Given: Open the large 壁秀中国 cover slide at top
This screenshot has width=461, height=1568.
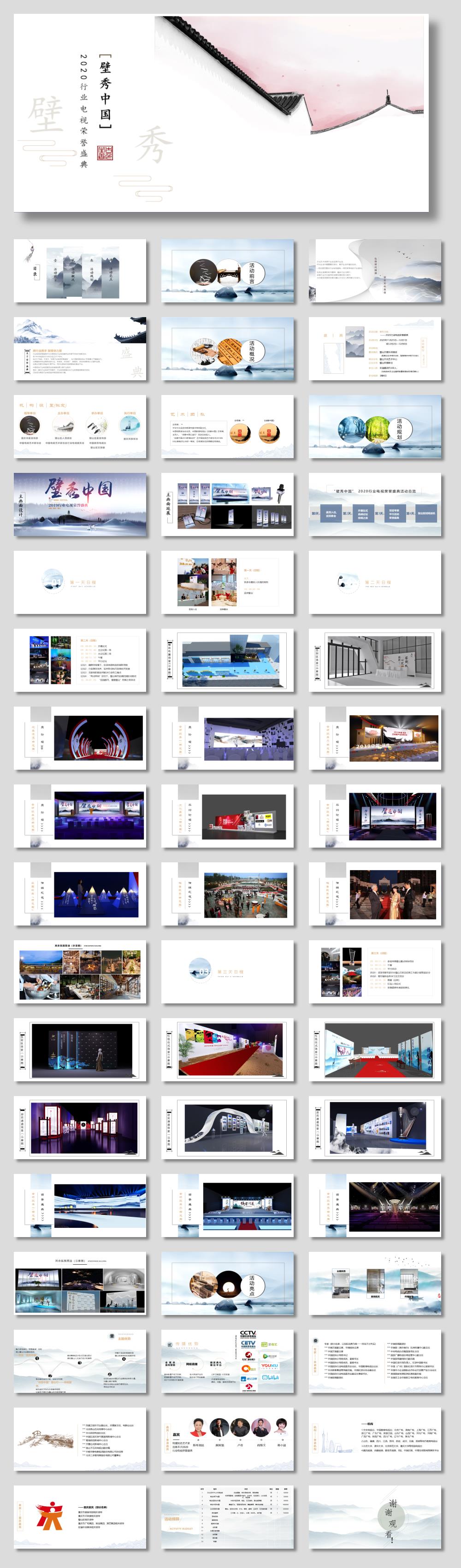Looking at the screenshot, I should coord(221,113).
